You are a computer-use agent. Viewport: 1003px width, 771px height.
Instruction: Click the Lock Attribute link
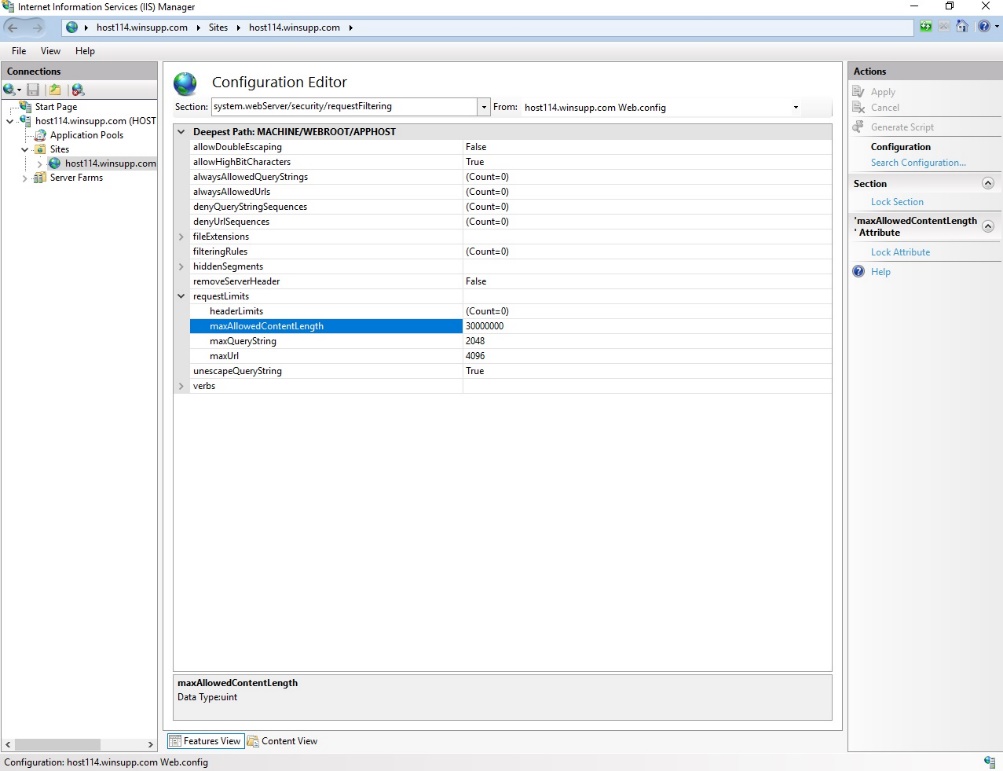900,252
